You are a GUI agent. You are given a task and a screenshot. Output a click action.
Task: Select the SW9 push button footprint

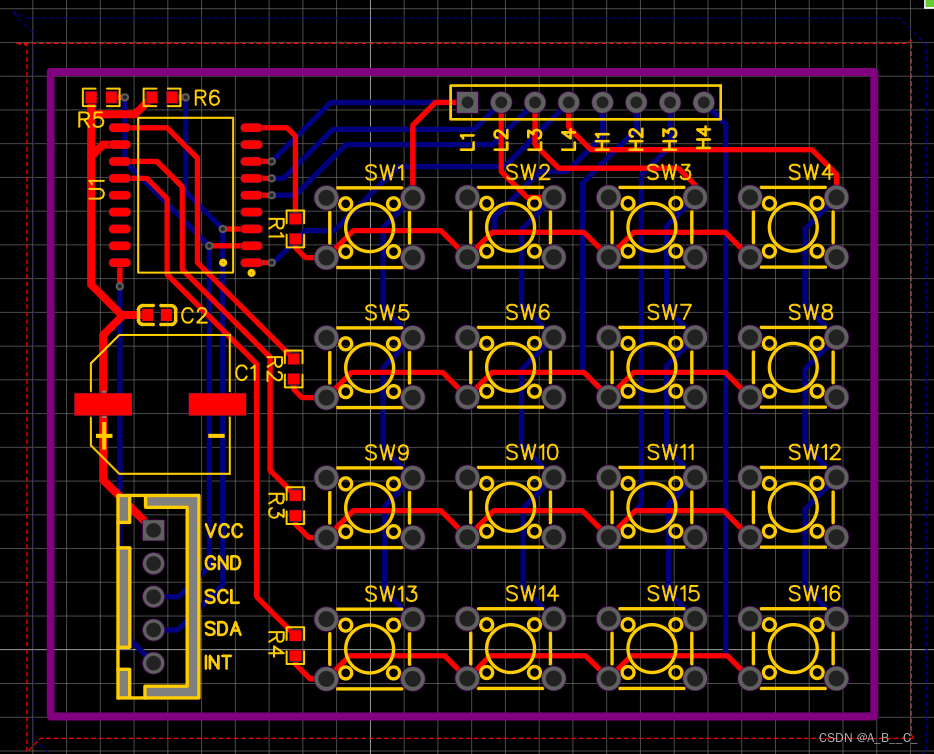click(369, 507)
